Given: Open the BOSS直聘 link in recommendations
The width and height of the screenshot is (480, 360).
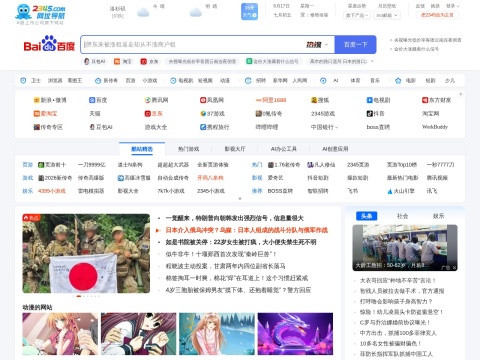Looking at the screenshot, I should tap(280, 191).
